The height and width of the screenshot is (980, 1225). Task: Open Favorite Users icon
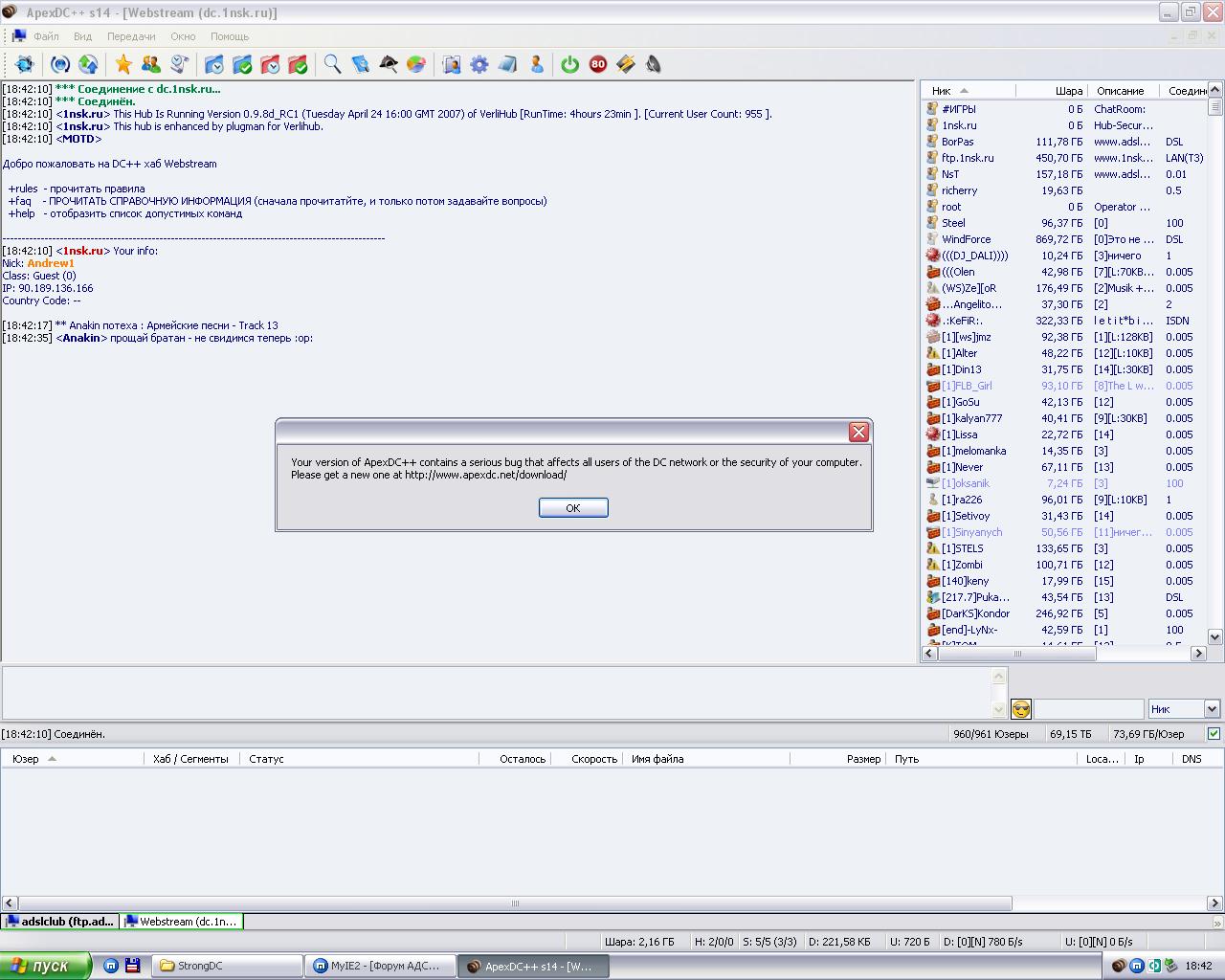[151, 64]
